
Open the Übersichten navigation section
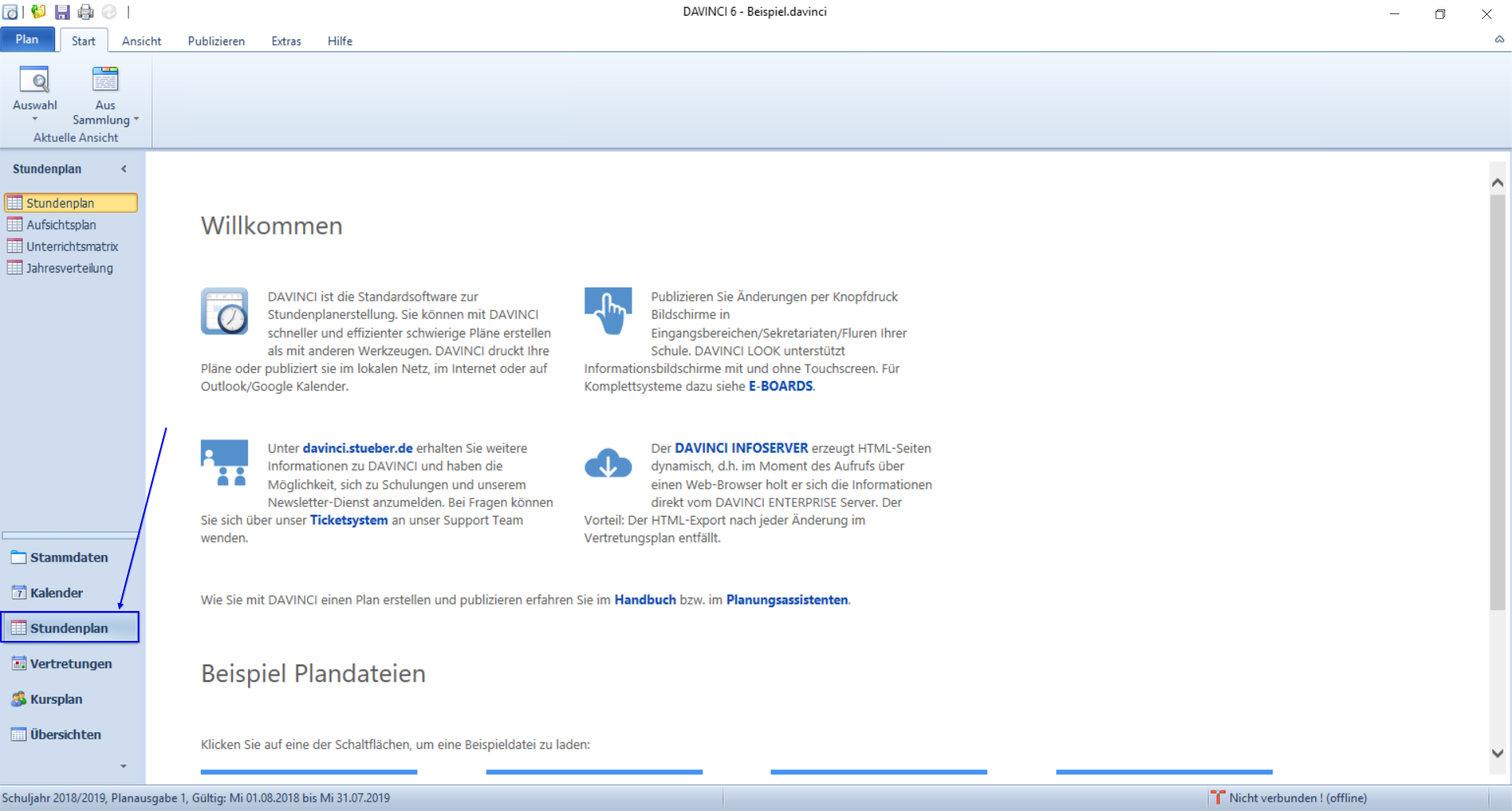pyautogui.click(x=71, y=735)
